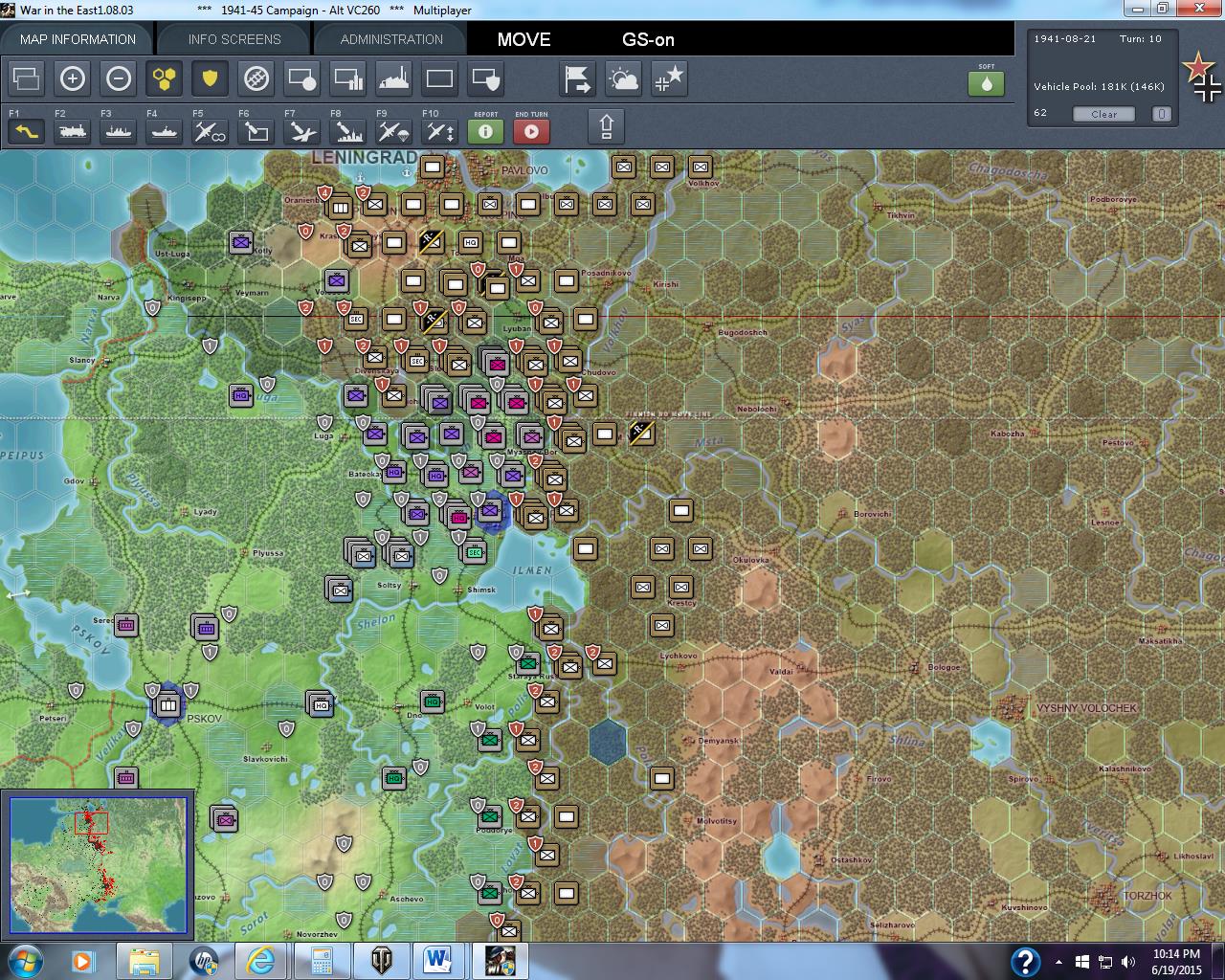Select the SEC unit above Shimsk
Screen dimensions: 1225x980
tap(475, 552)
